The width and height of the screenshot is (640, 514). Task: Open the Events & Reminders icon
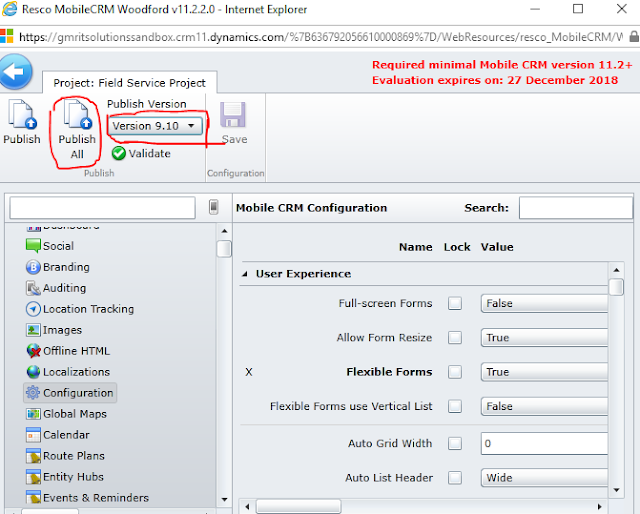coord(33,498)
